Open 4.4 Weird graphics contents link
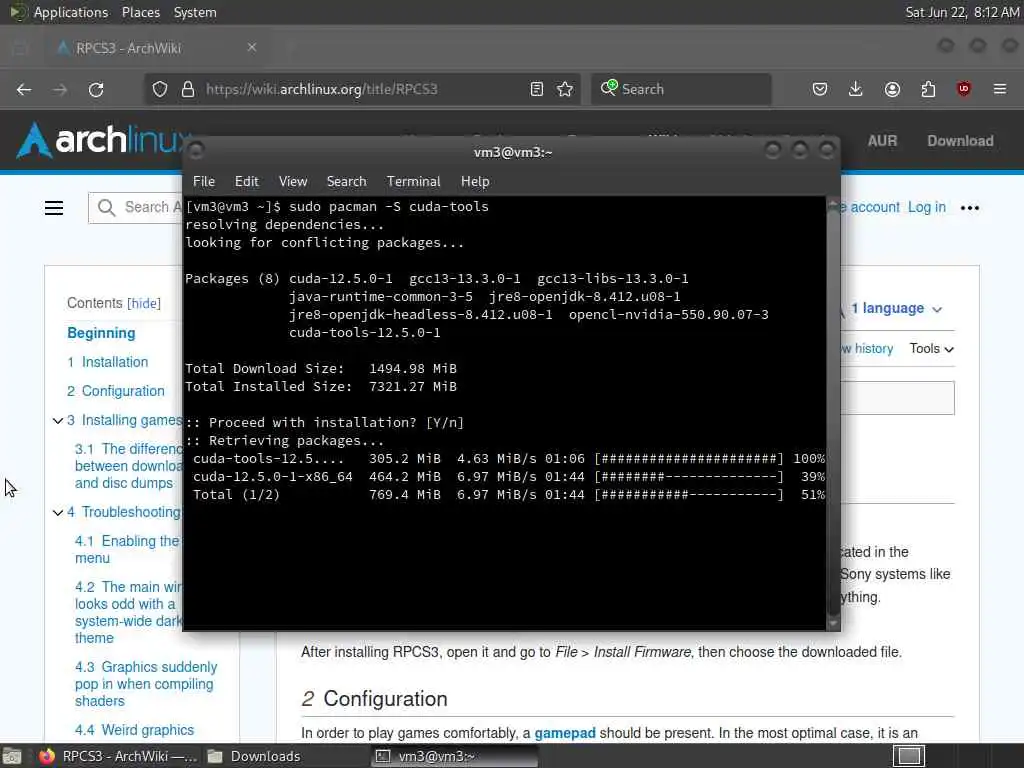The width and height of the screenshot is (1024, 768). 135,729
